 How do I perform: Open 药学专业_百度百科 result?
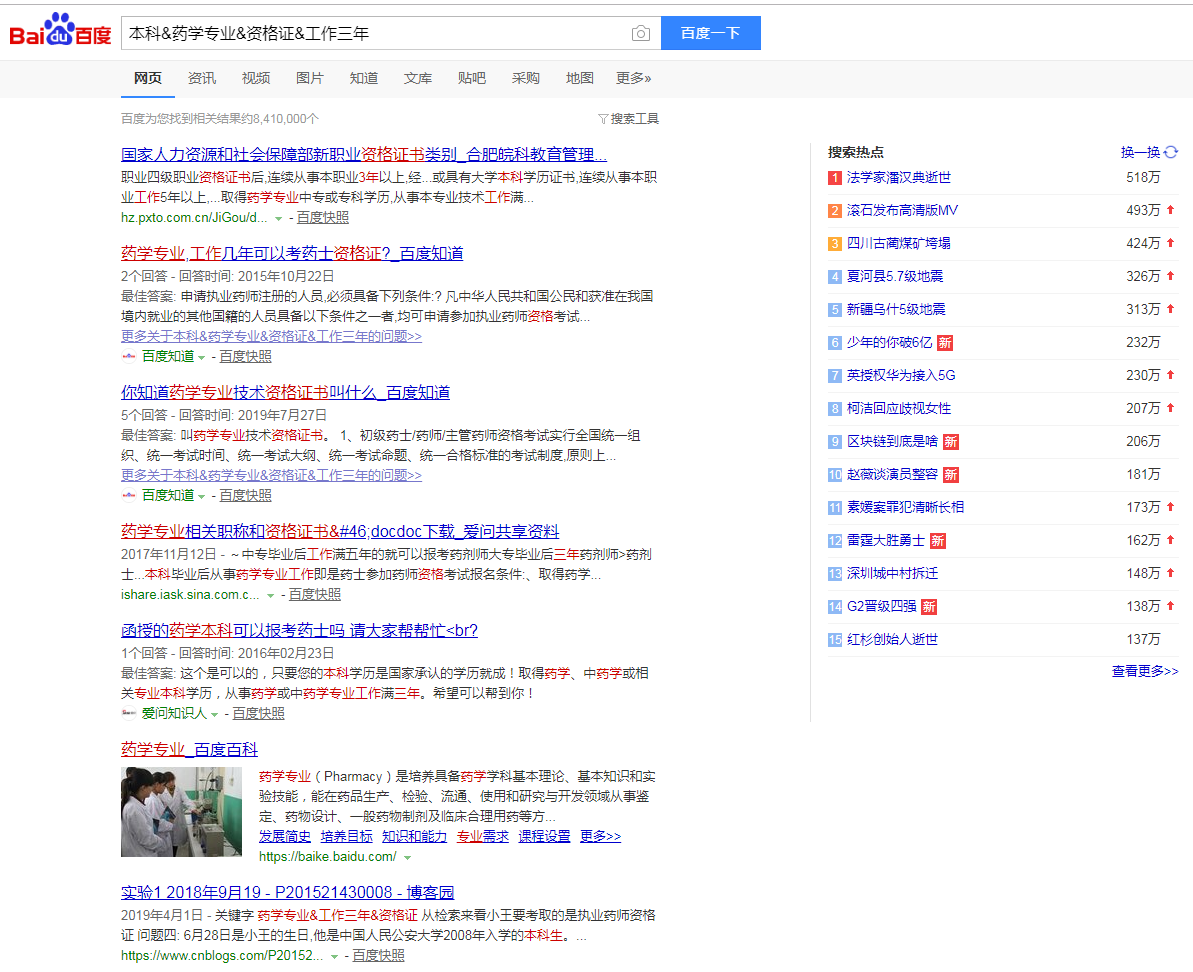[x=189, y=749]
